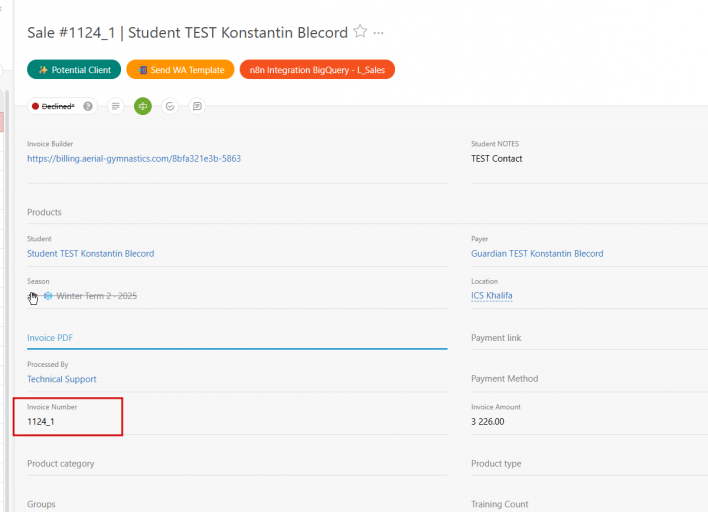Click the Invoice Amount value 3 226.00

488,421
